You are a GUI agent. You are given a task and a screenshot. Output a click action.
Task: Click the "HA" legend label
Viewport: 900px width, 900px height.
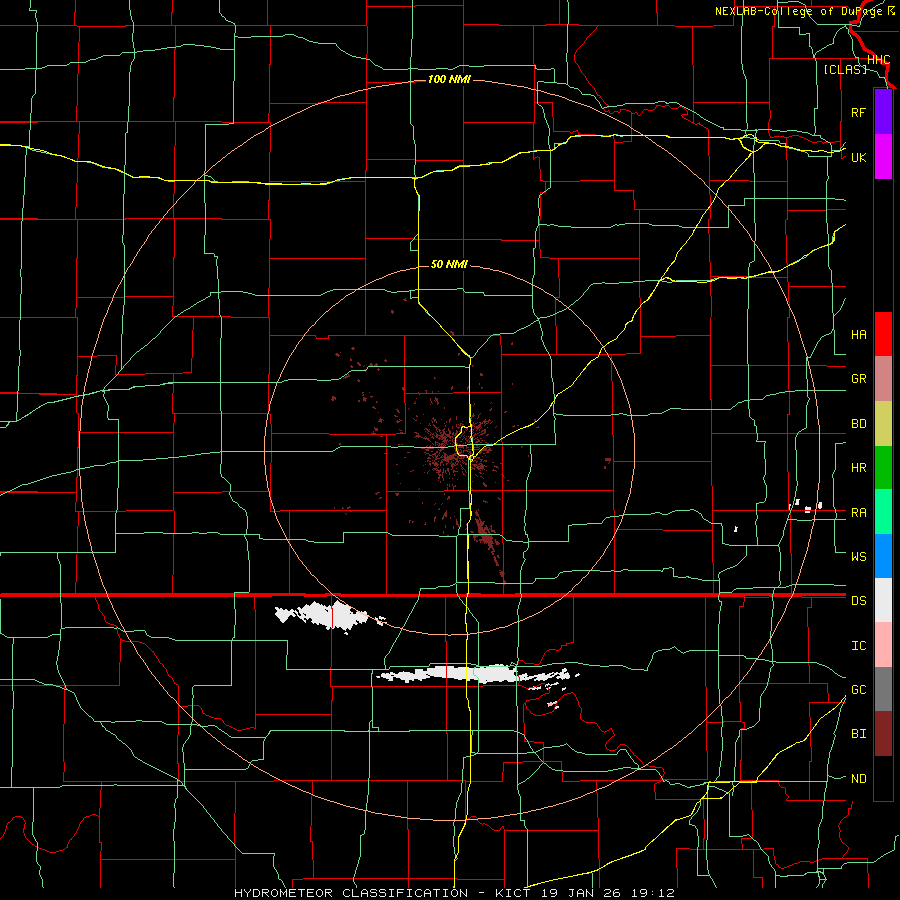(x=858, y=334)
